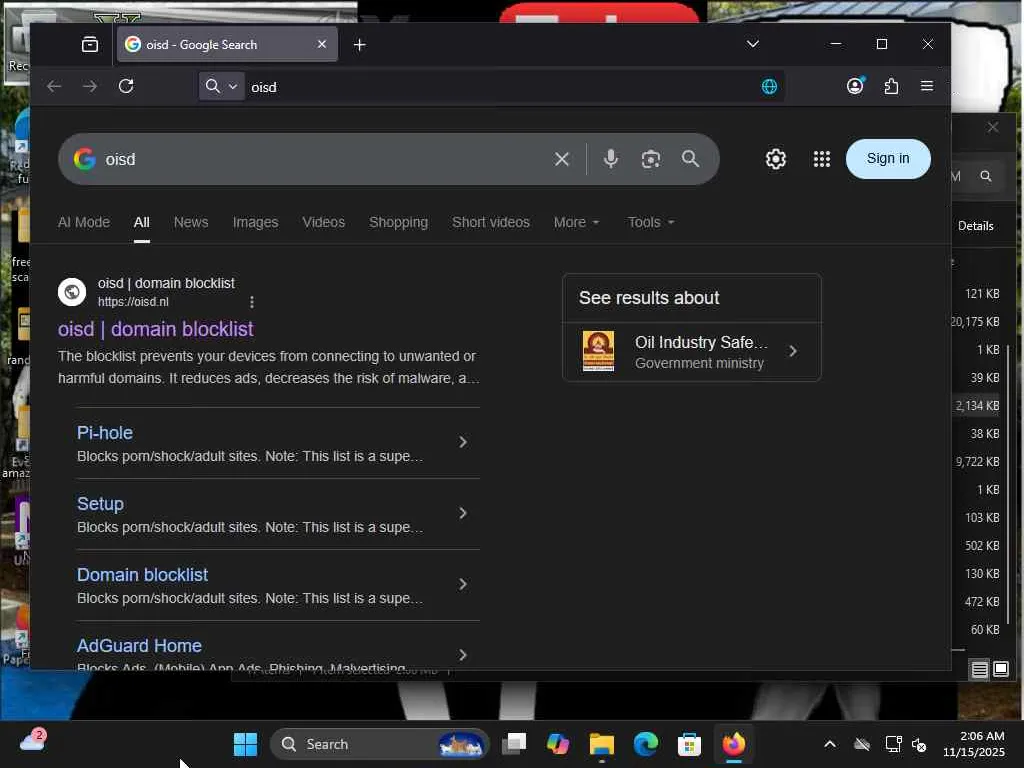Switch background window to details view icon
The image size is (1024, 768).
coord(979,670)
